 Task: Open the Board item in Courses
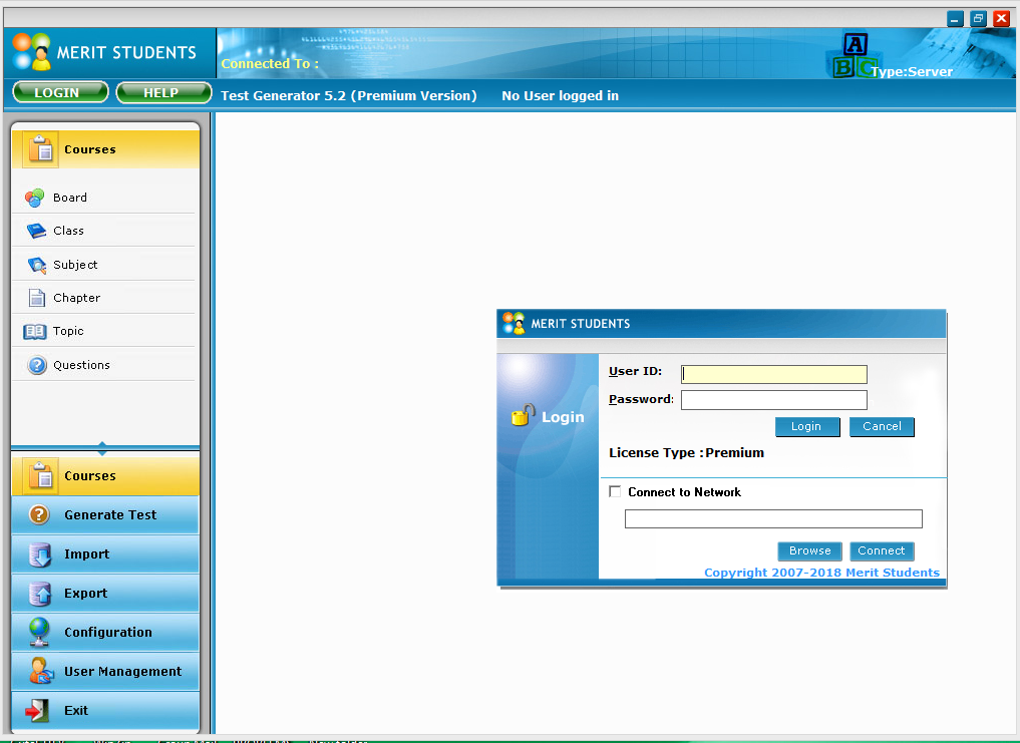click(103, 197)
